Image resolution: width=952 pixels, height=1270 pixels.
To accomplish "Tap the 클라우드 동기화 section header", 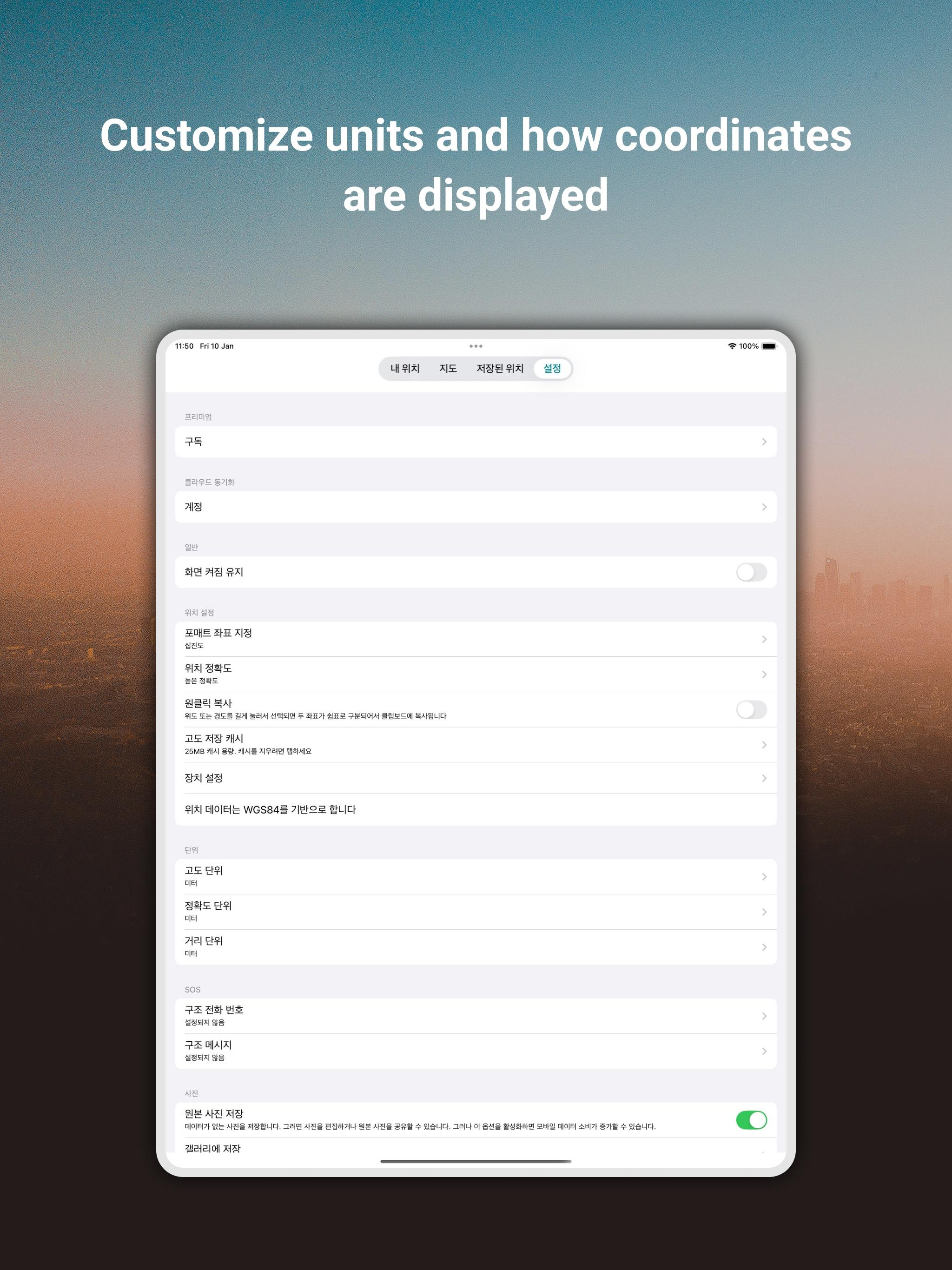I will pos(210,482).
